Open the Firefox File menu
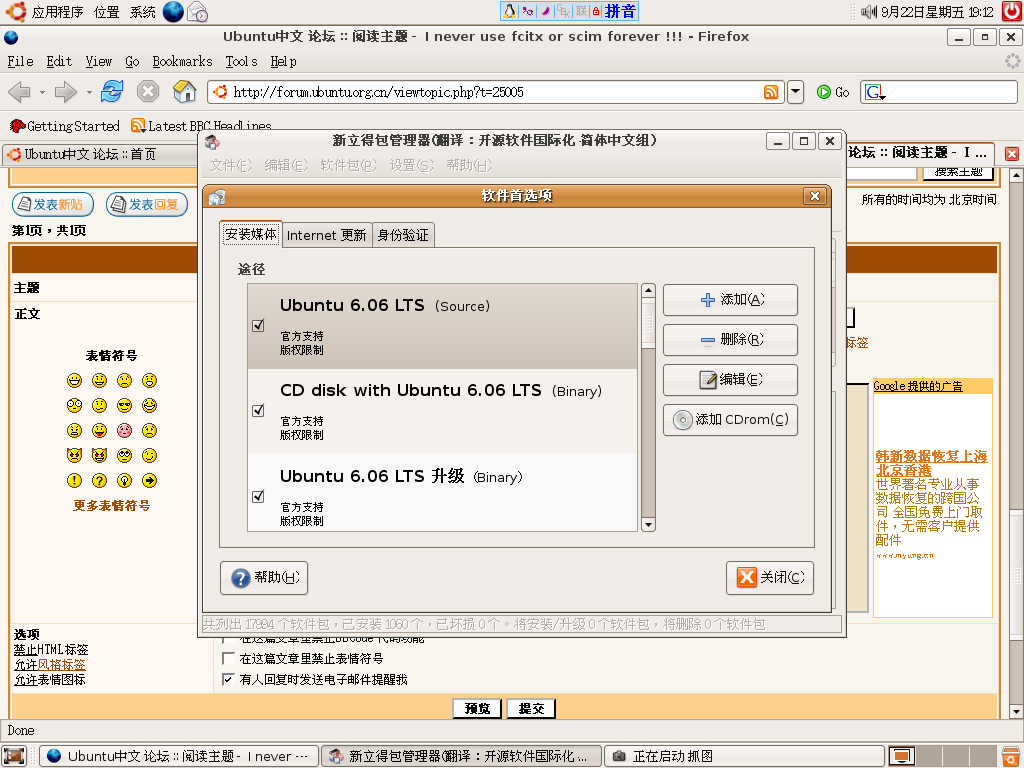Screen dimensions: 1024x768 pyautogui.click(x=20, y=61)
